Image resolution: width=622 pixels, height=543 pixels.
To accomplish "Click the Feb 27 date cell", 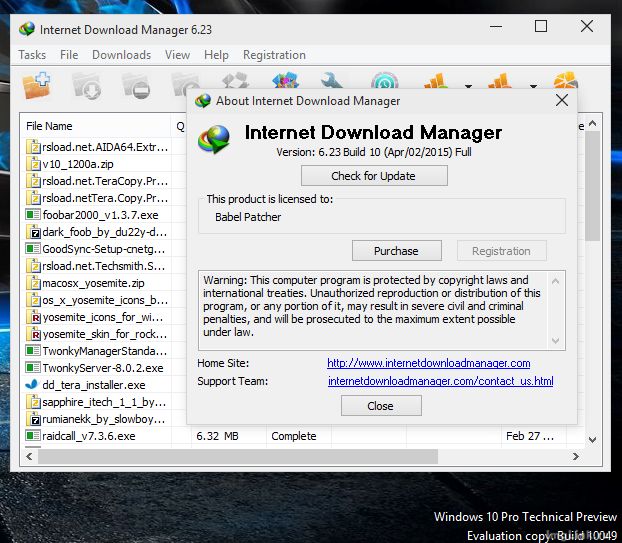I will (530, 436).
